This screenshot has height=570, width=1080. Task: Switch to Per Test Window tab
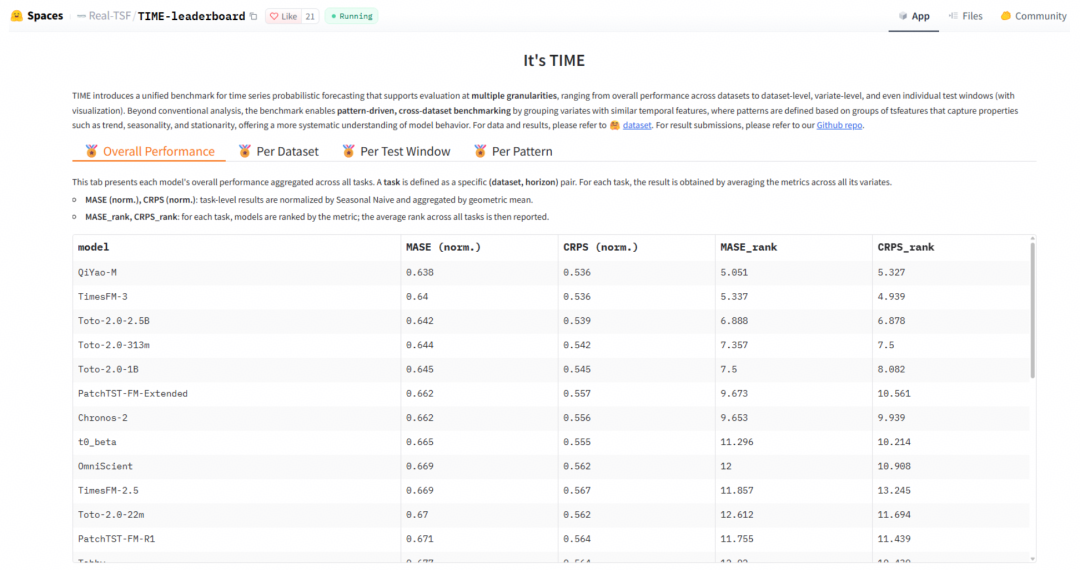coord(397,151)
